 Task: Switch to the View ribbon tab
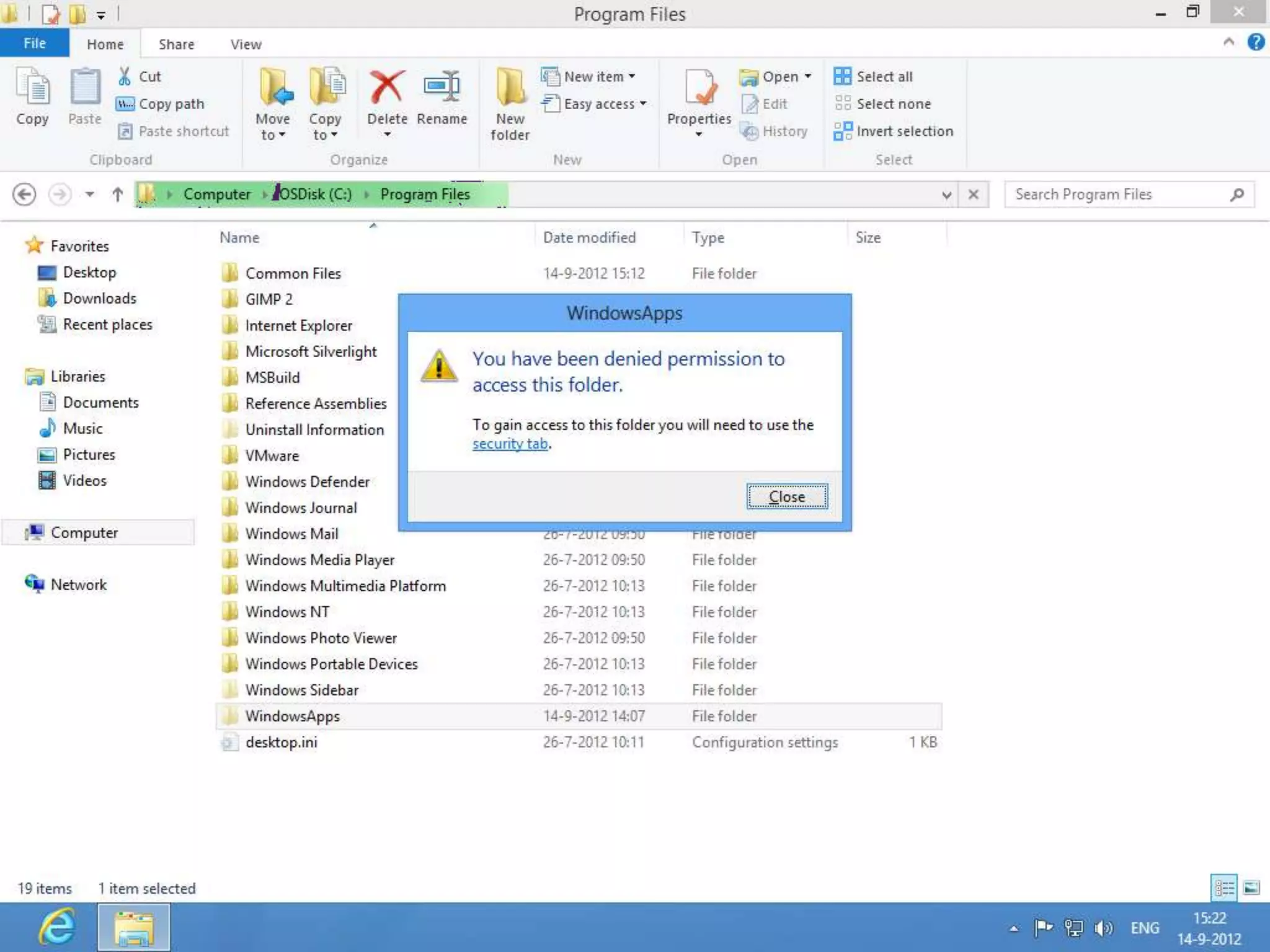click(x=246, y=44)
